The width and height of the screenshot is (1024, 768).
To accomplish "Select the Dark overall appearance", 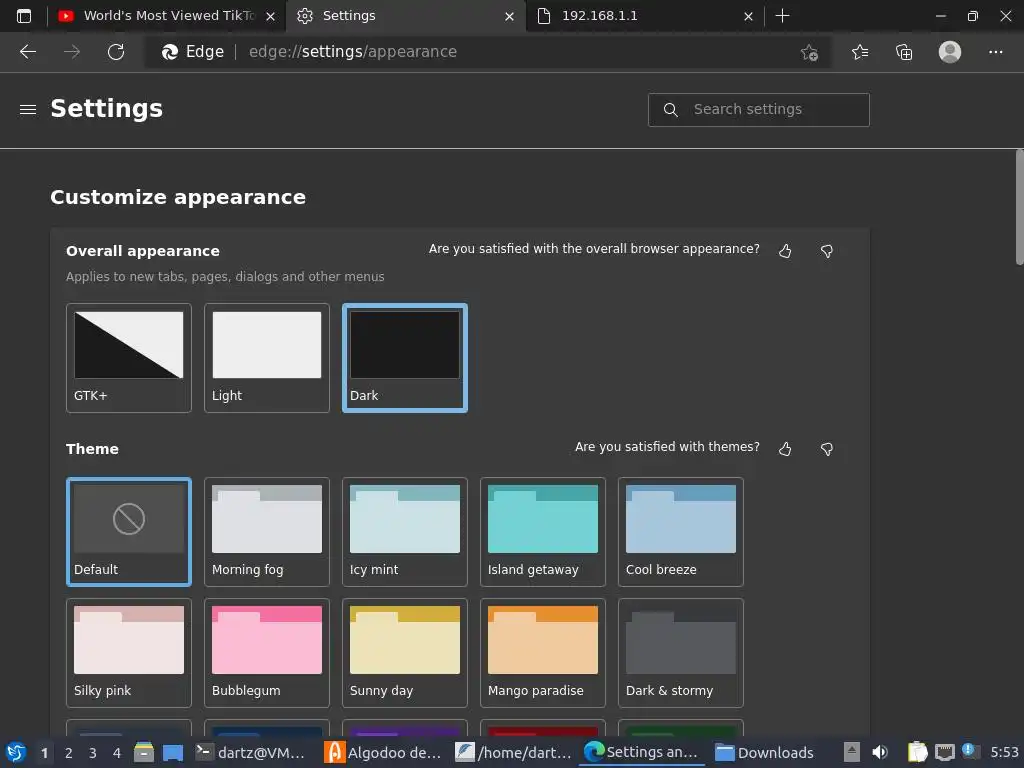I will 405,358.
